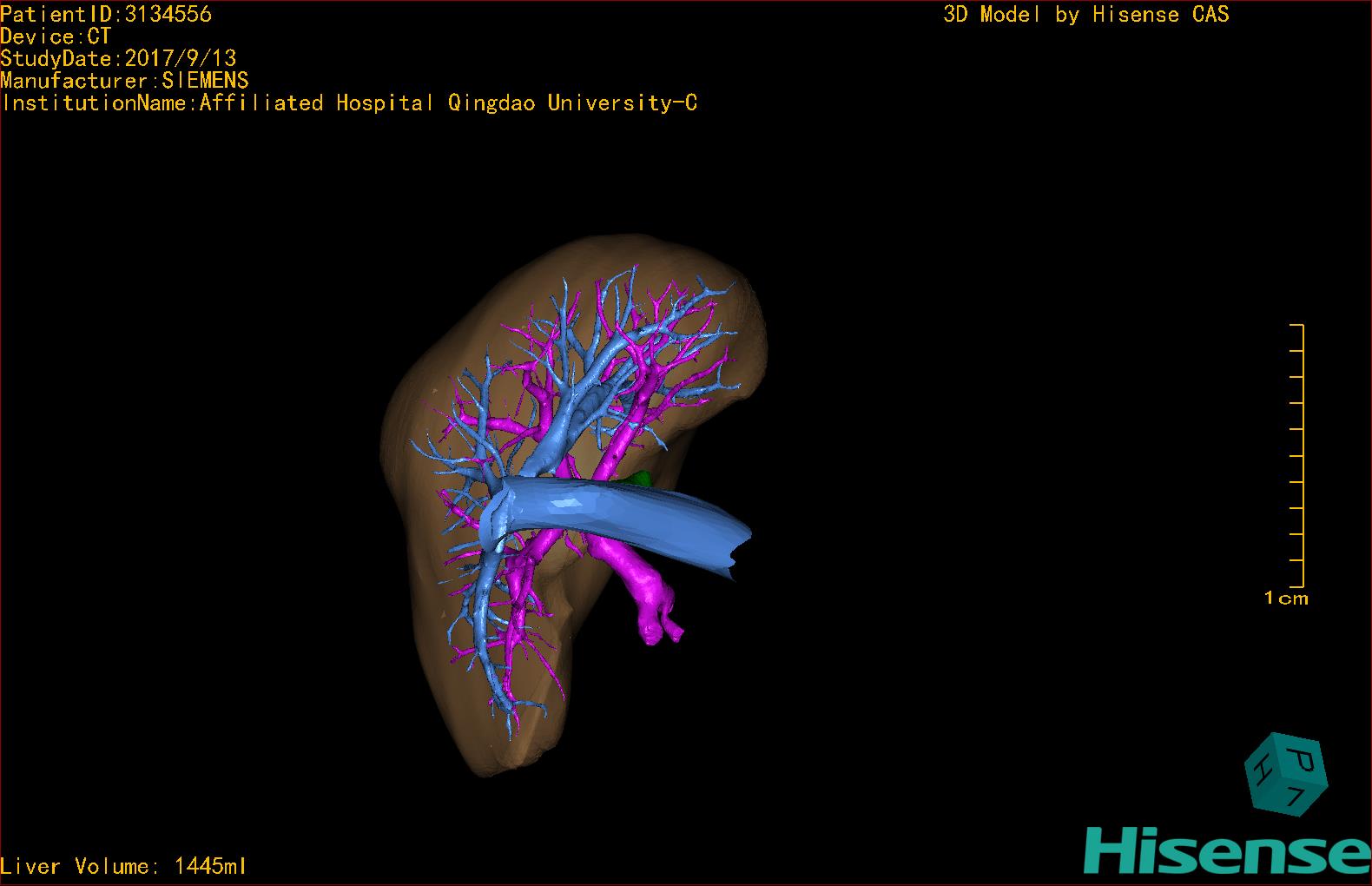This screenshot has width=1372, height=886.
Task: Click the Liver Volume 1445ml readout
Action: [123, 866]
